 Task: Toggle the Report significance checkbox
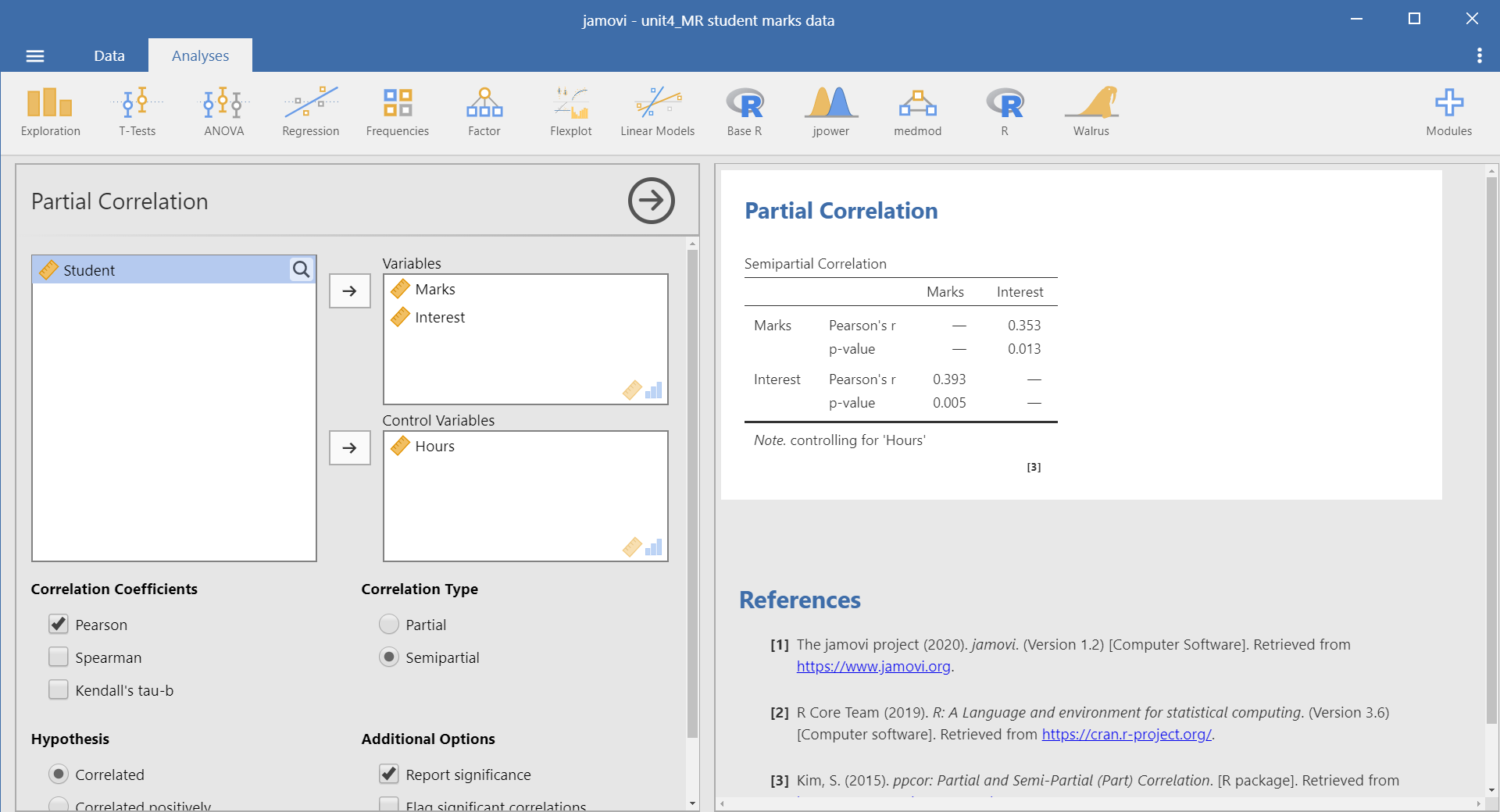coord(389,774)
